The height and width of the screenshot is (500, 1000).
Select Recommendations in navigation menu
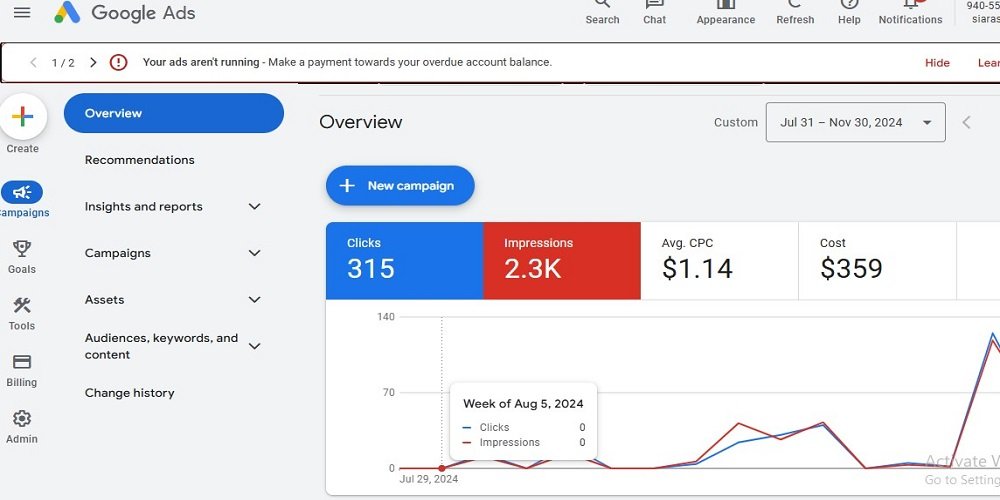tap(140, 160)
